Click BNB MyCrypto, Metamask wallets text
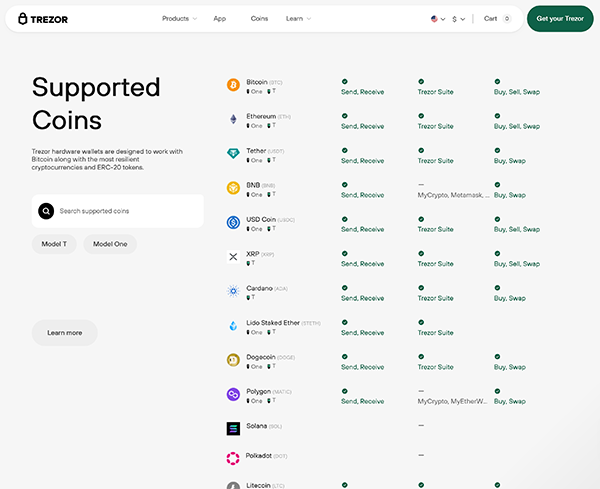 pyautogui.click(x=453, y=195)
